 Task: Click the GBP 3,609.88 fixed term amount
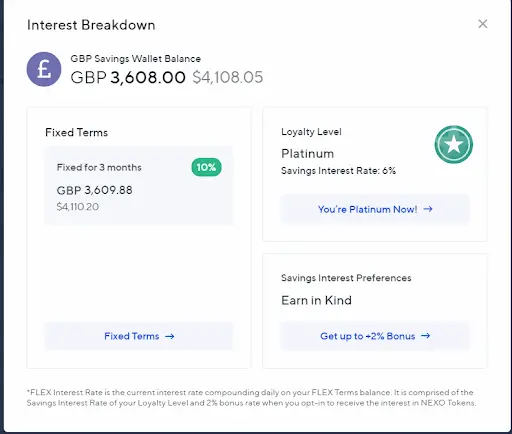[94, 190]
